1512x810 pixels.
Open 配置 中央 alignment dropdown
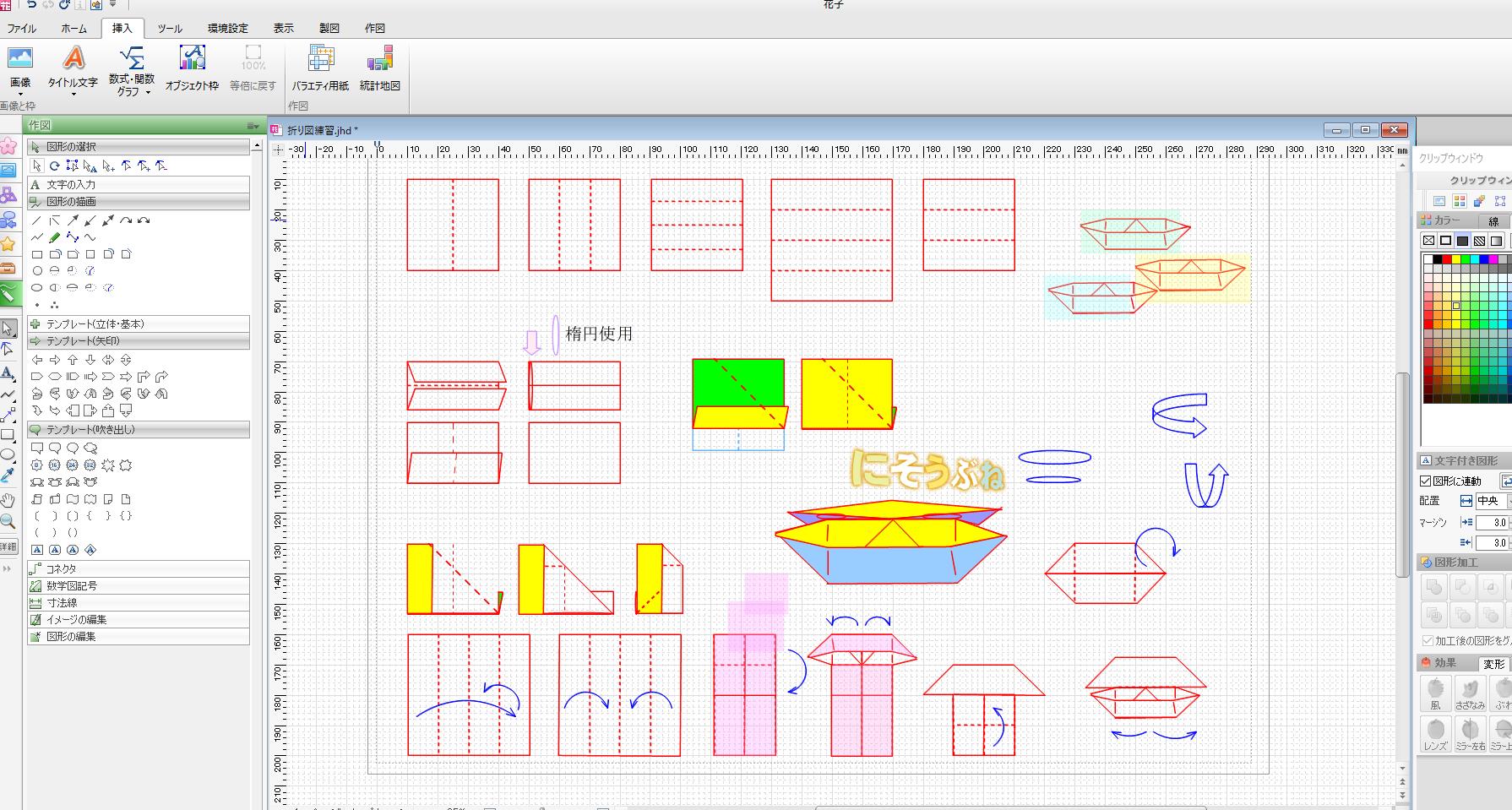tap(1493, 501)
